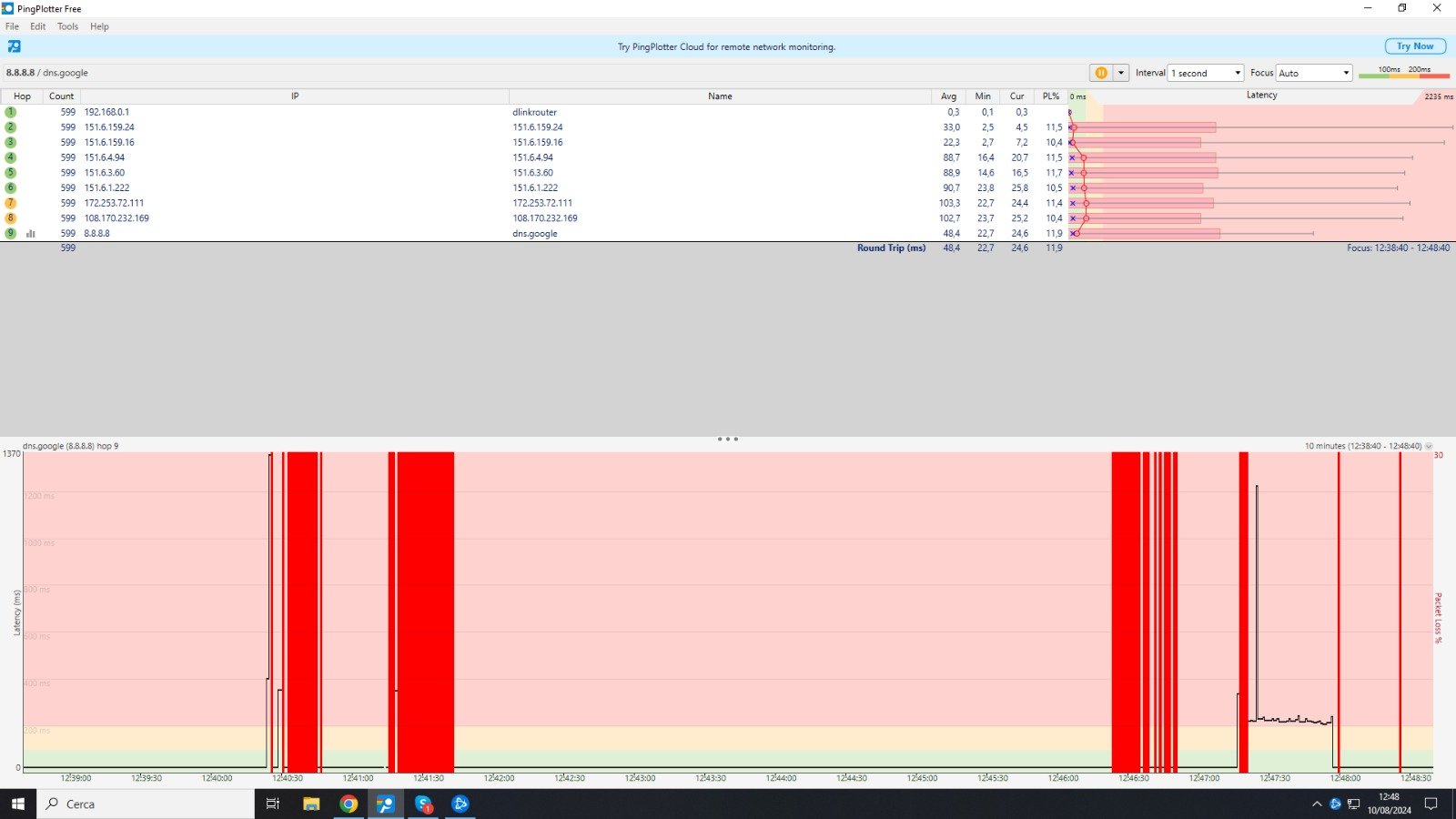This screenshot has width=1456, height=819.
Task: Open the blue star app in taskbar
Action: coord(460,804)
